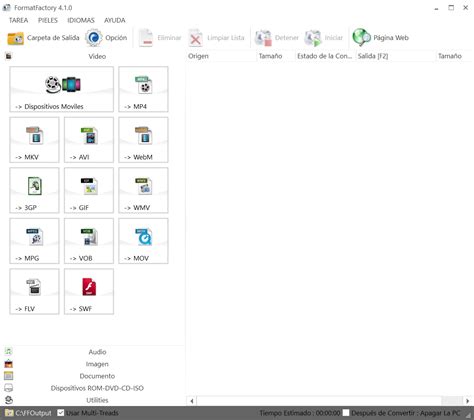Toggle the Usar Multi-Treads checkbox

point(61,413)
